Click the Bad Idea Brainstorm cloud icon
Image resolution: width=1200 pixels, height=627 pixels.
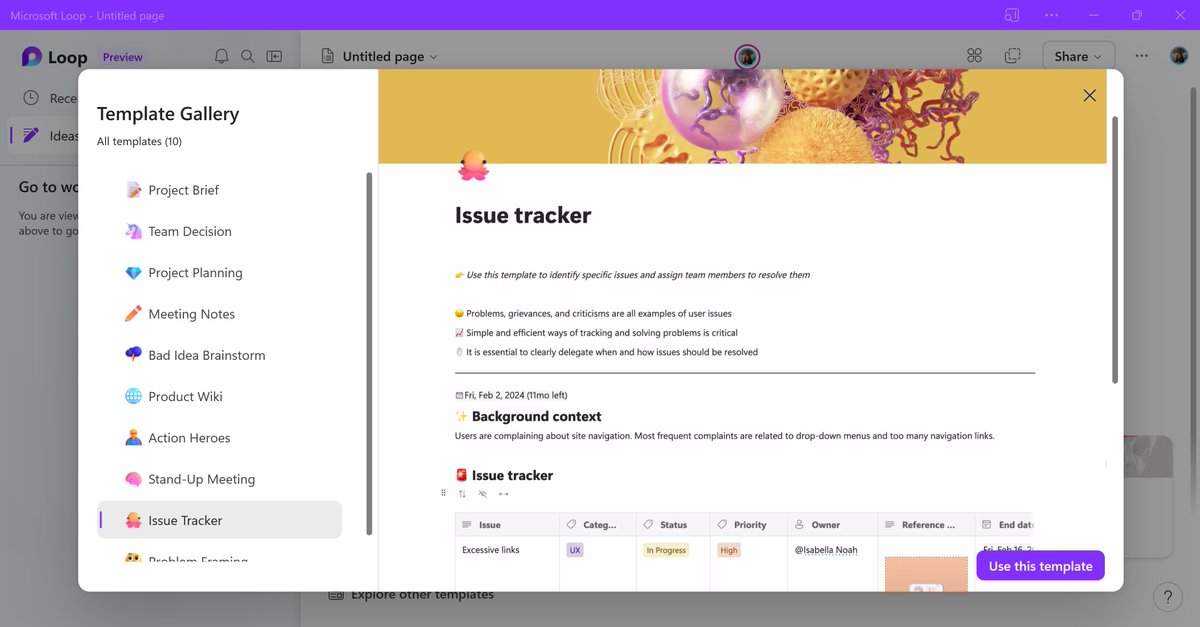pyautogui.click(x=133, y=355)
